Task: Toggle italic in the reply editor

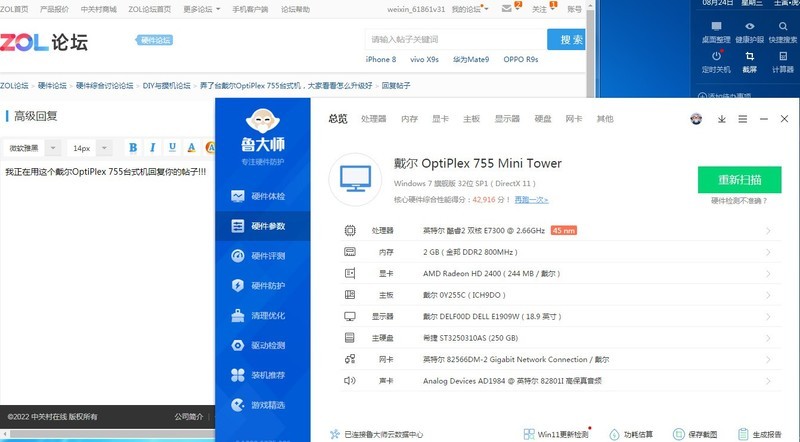Action: [153, 148]
